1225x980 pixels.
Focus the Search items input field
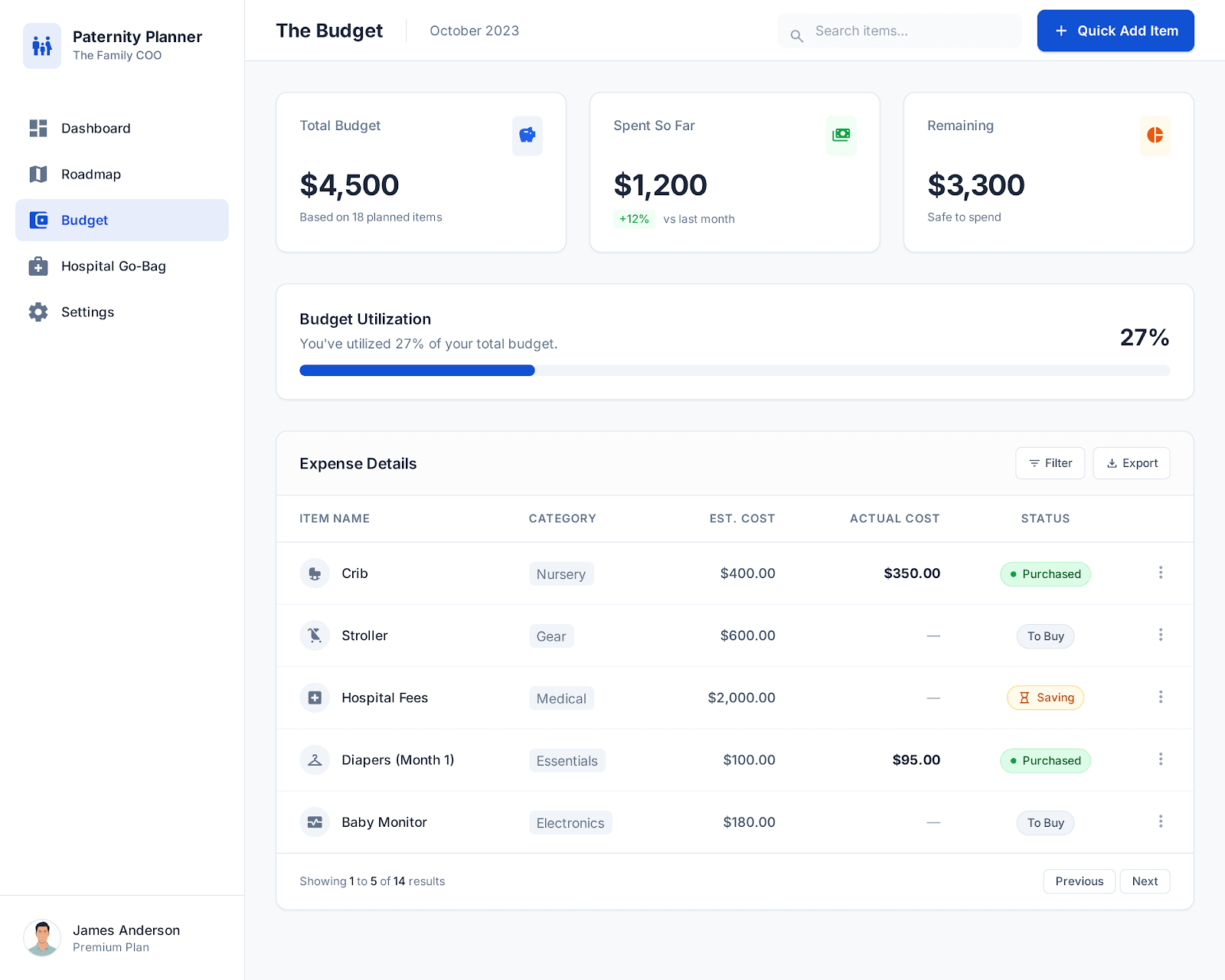coord(911,31)
